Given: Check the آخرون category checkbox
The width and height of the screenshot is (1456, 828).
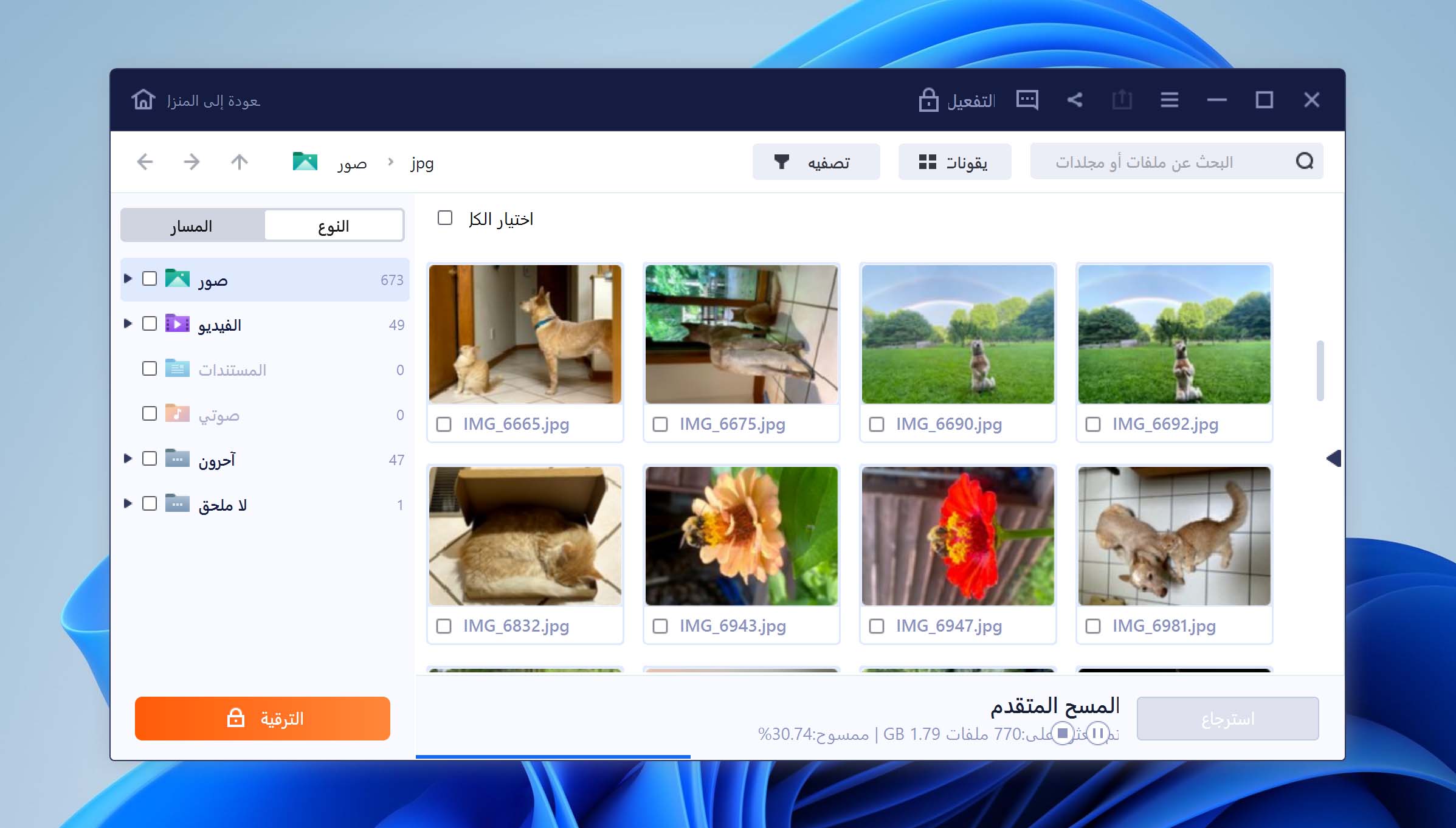Looking at the screenshot, I should click(150, 458).
